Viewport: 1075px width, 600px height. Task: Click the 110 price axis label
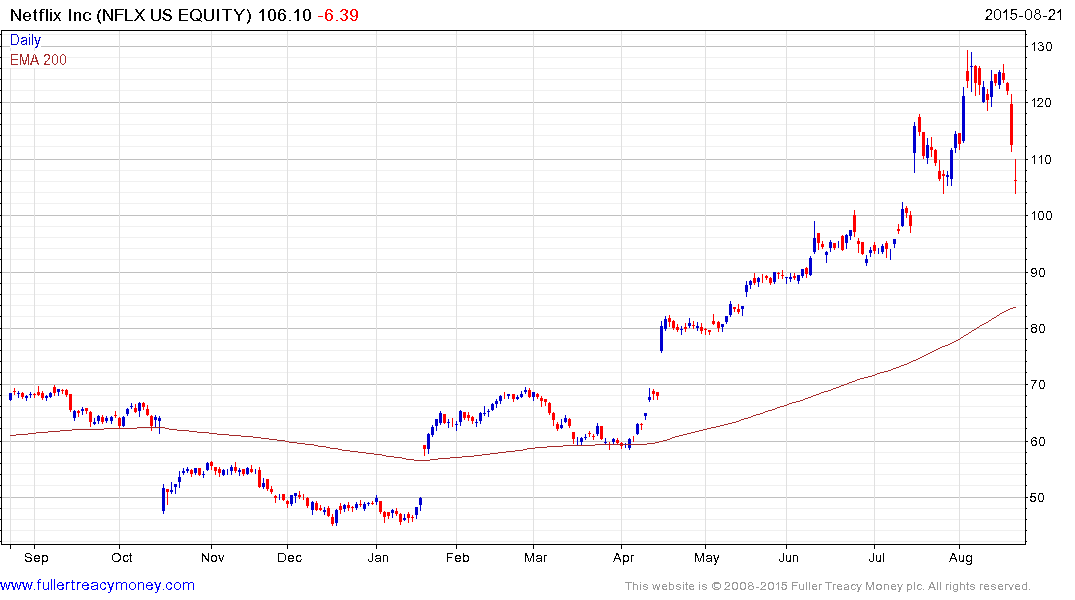click(x=1041, y=159)
